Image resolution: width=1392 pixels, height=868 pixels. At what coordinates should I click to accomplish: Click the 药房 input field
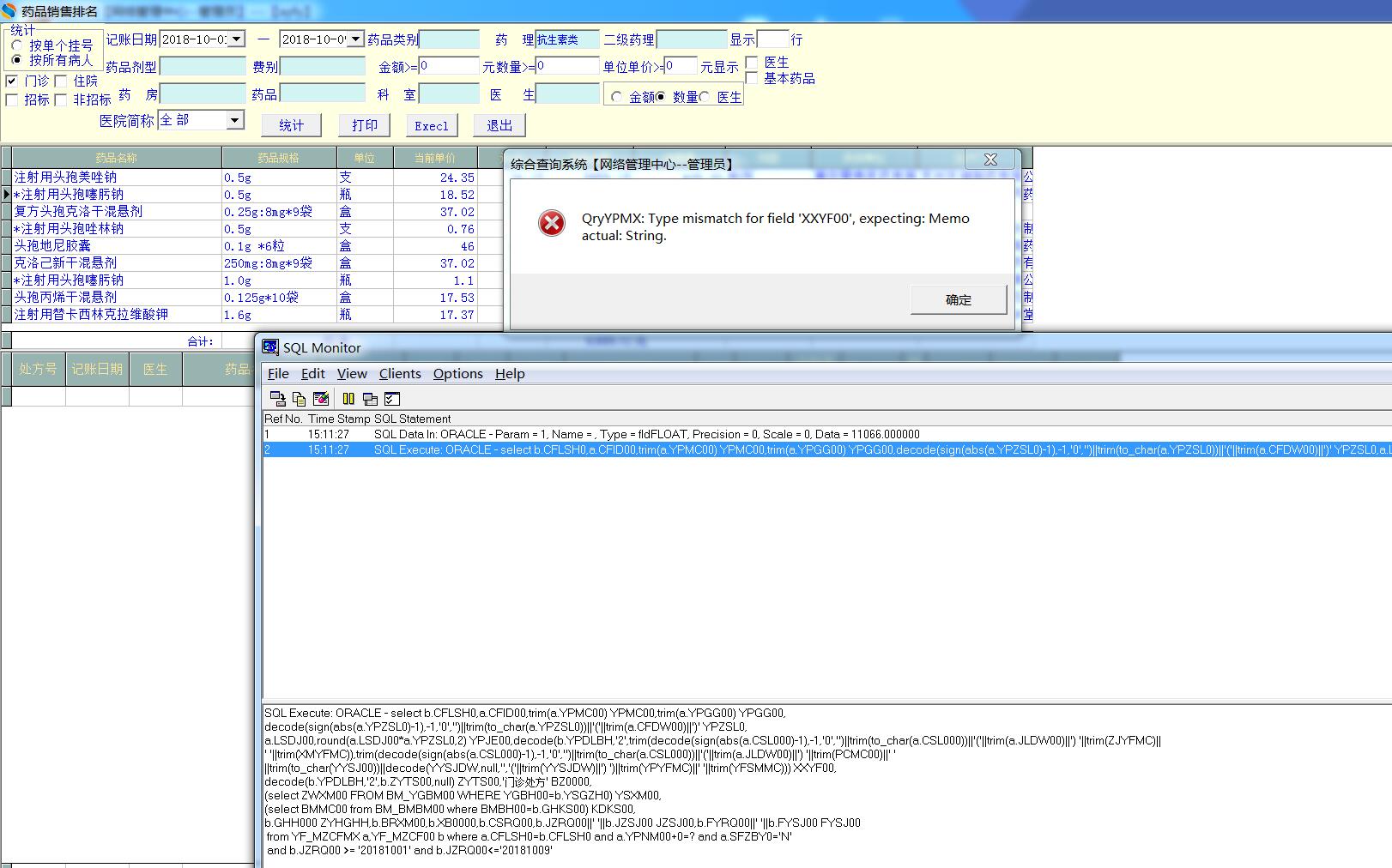tap(203, 93)
